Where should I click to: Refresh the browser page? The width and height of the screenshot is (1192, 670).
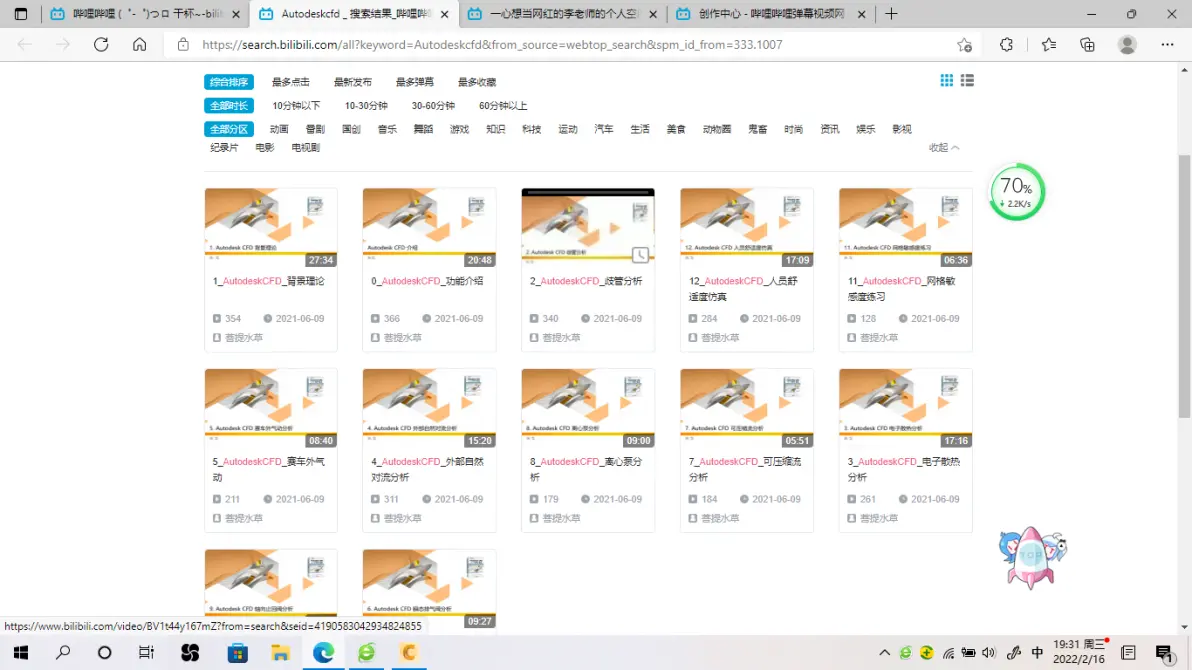[101, 45]
